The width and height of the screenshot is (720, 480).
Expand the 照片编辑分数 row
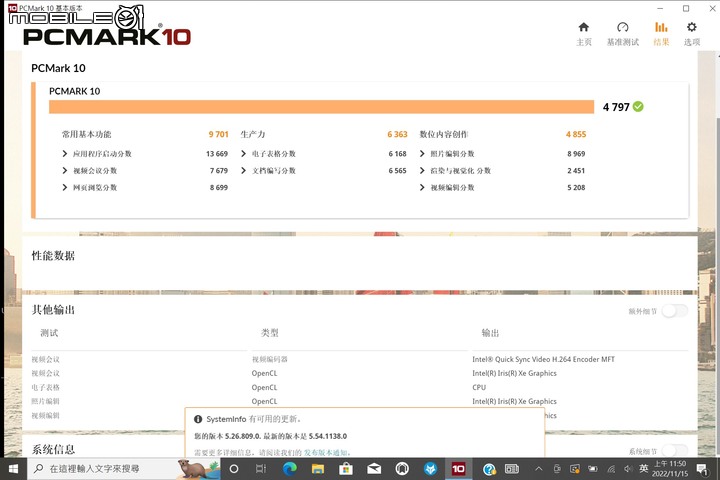click(422, 153)
